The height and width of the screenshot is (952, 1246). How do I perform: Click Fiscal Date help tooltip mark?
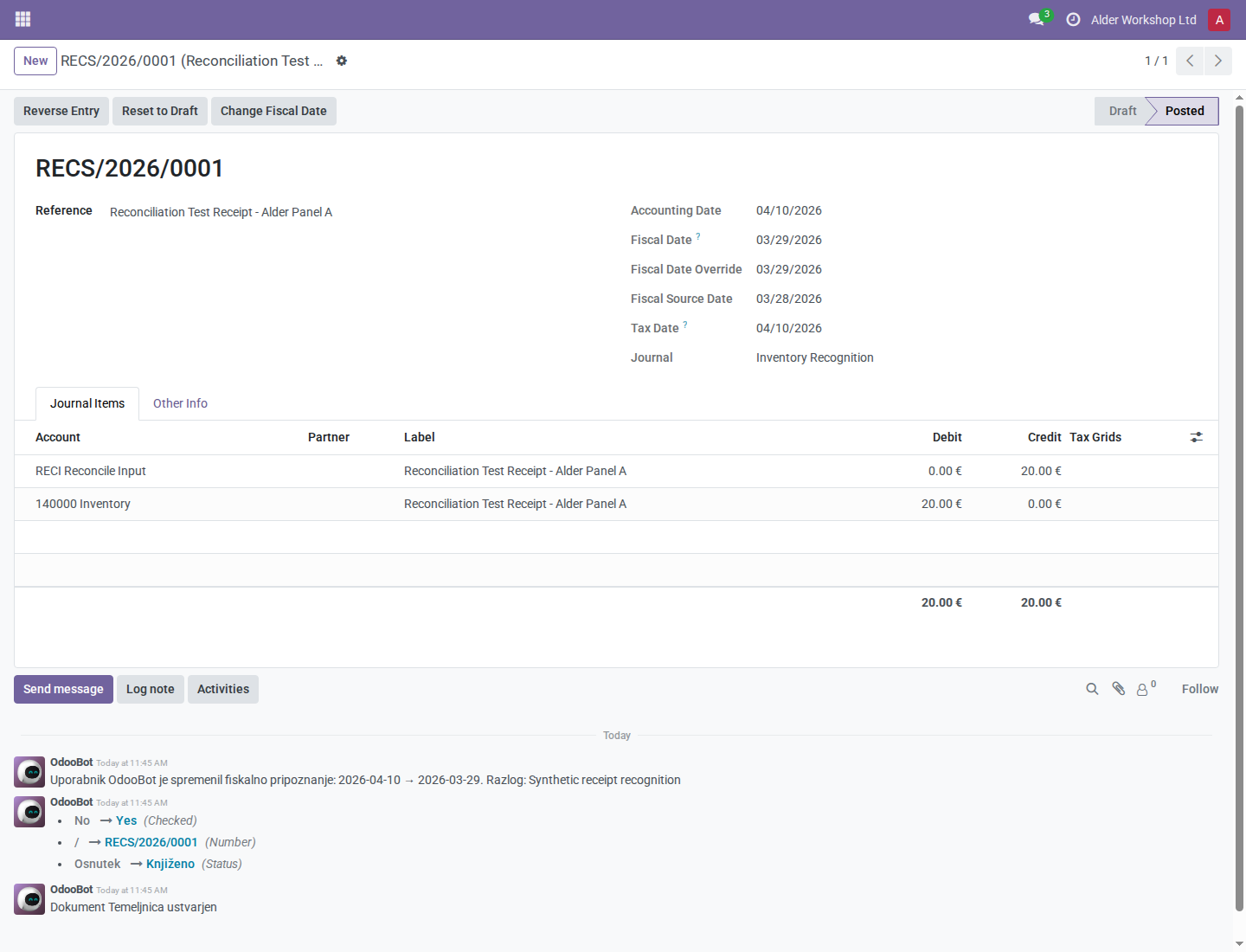[698, 236]
